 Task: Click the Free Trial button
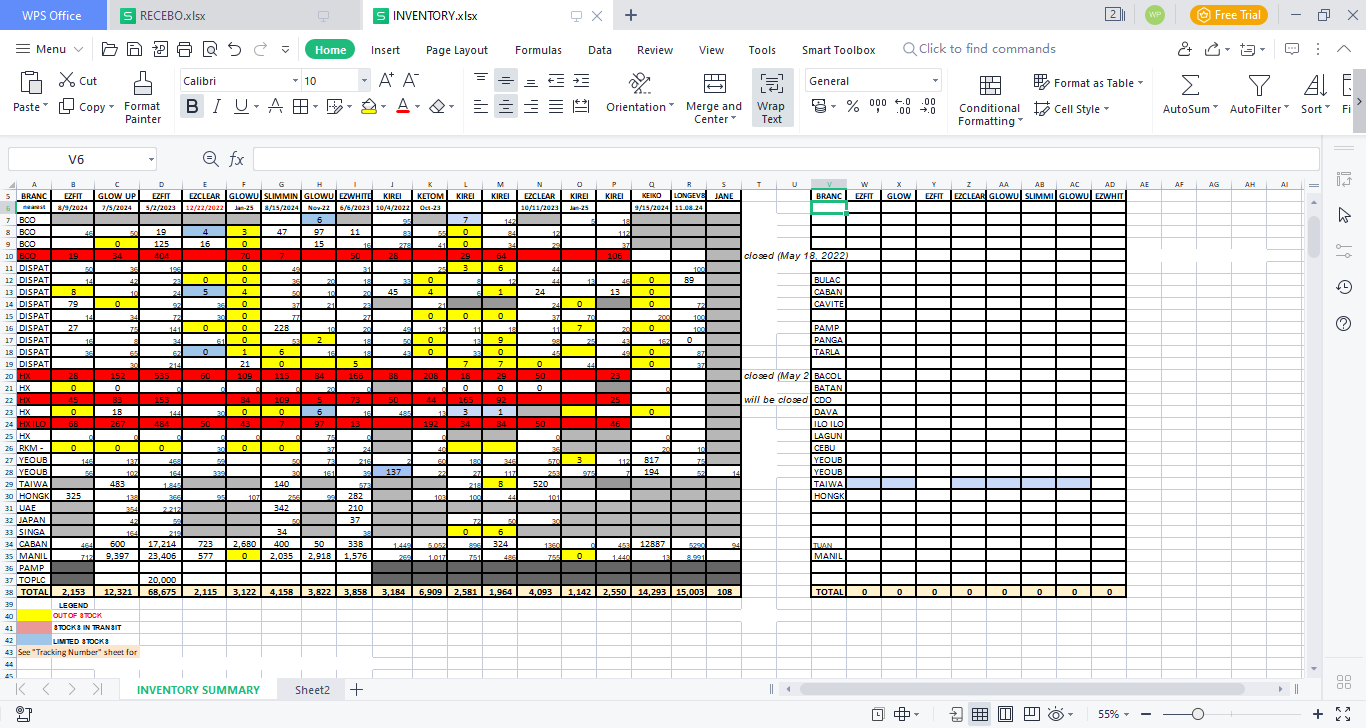(x=1229, y=15)
